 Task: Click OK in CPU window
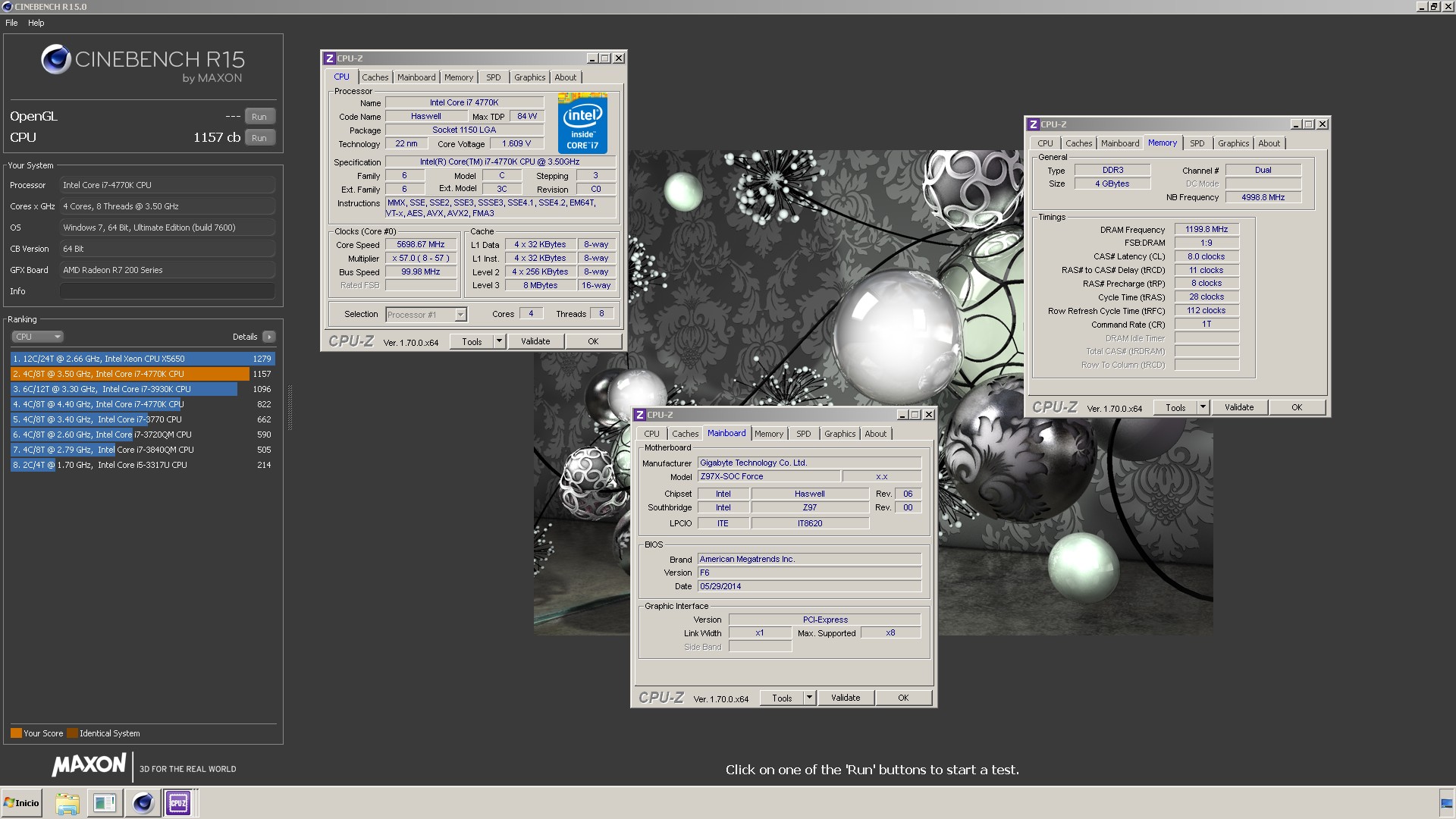click(x=593, y=342)
